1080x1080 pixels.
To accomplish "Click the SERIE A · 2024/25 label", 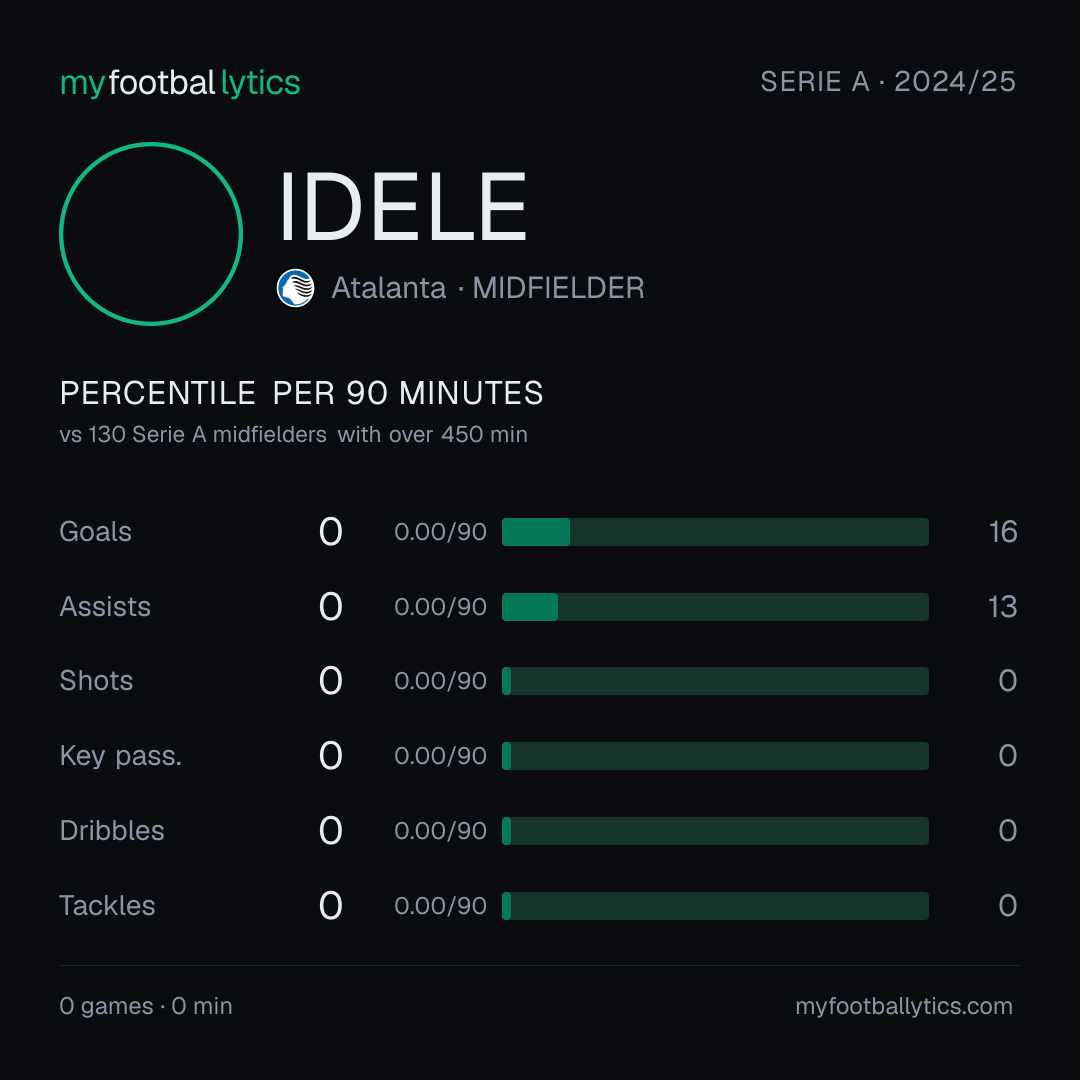I will click(888, 82).
